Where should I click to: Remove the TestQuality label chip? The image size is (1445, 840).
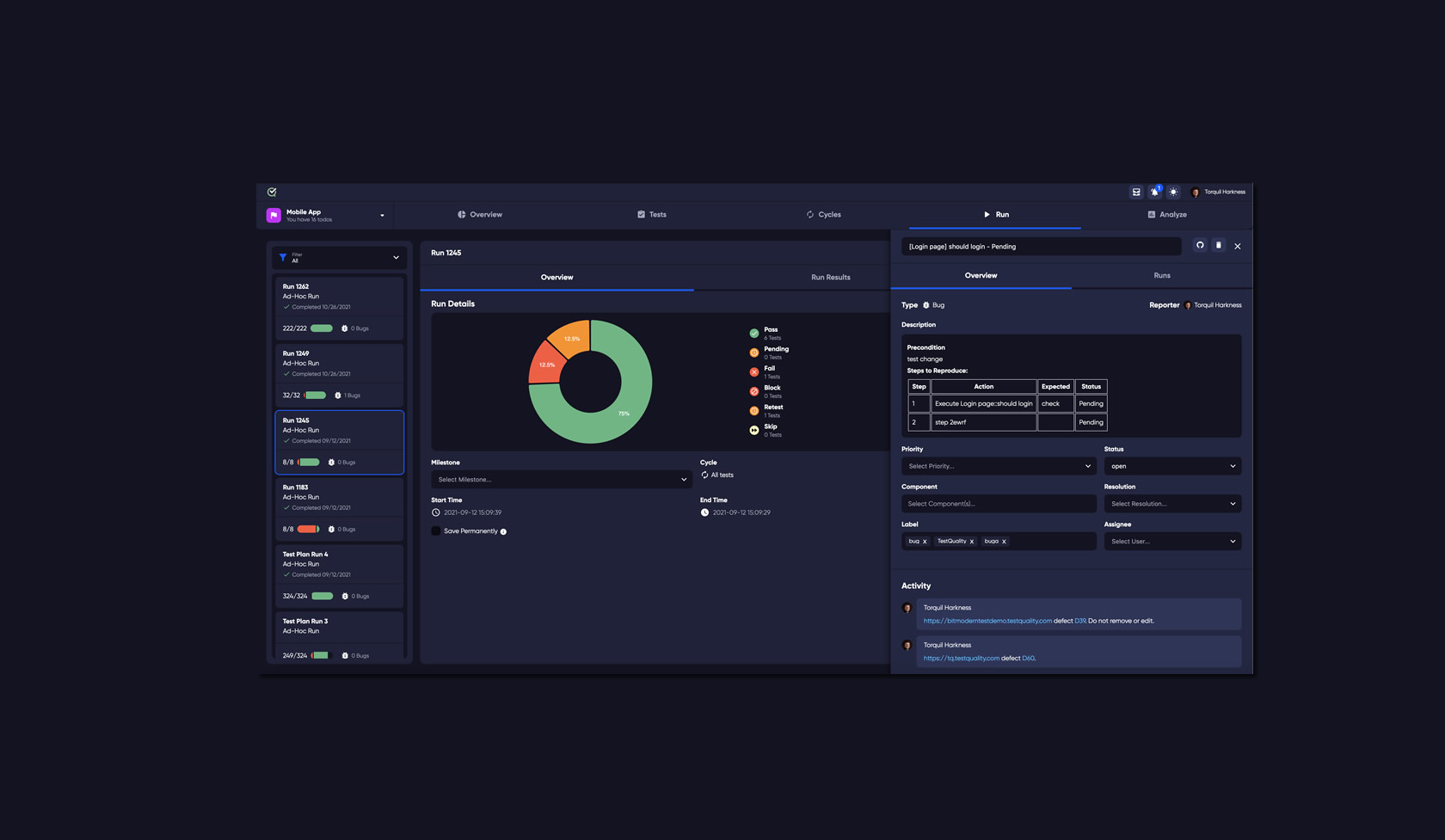tap(971, 542)
